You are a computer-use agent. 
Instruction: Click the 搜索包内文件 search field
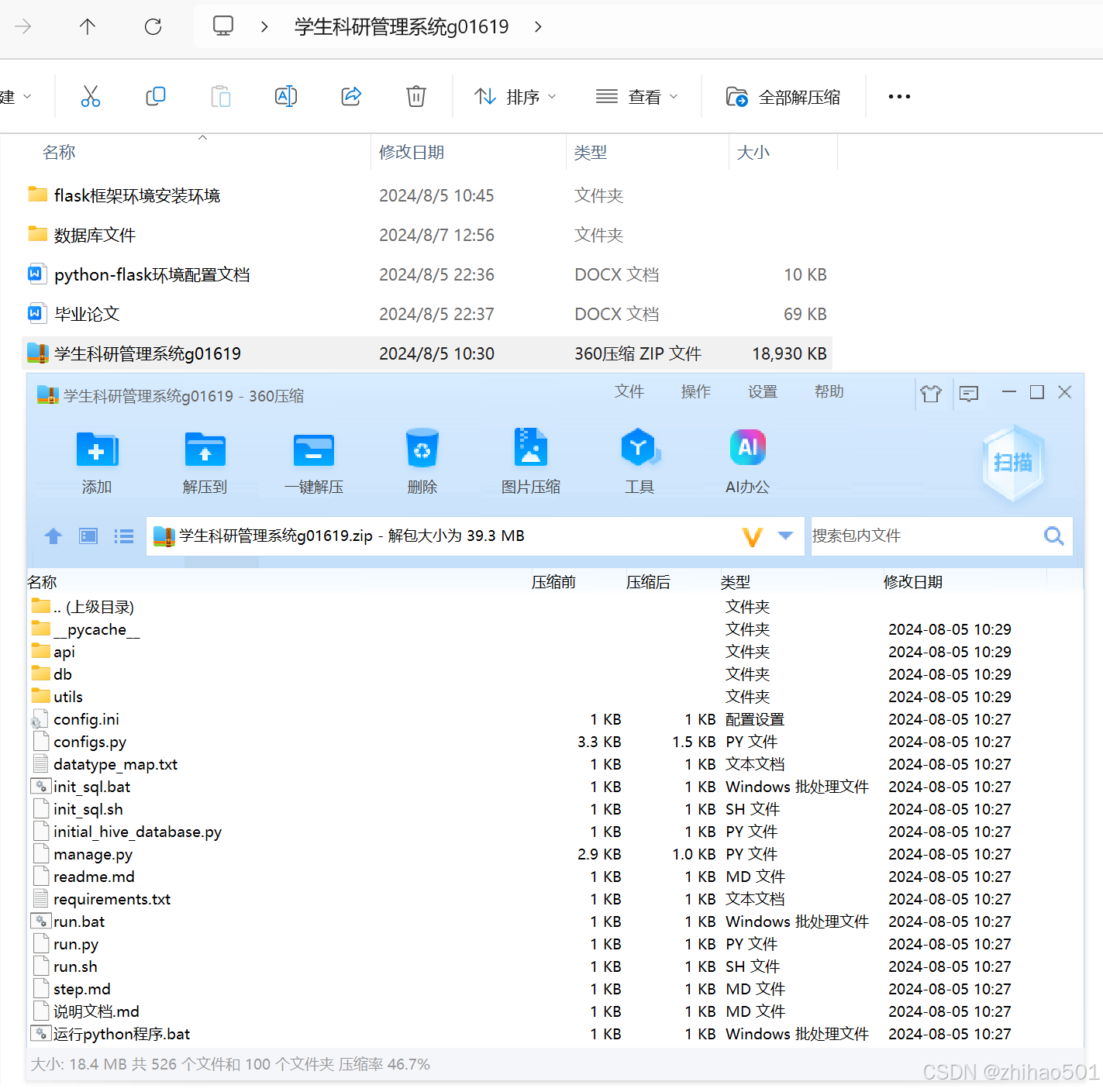(x=915, y=536)
